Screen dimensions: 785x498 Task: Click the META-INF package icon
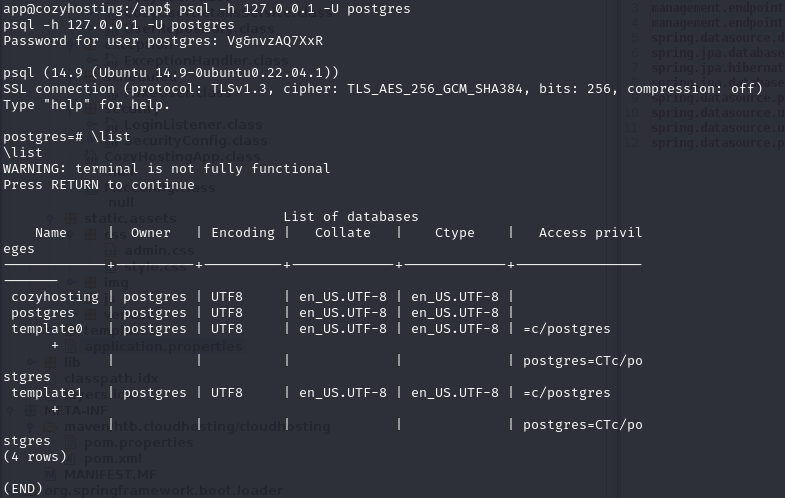[x=30, y=410]
